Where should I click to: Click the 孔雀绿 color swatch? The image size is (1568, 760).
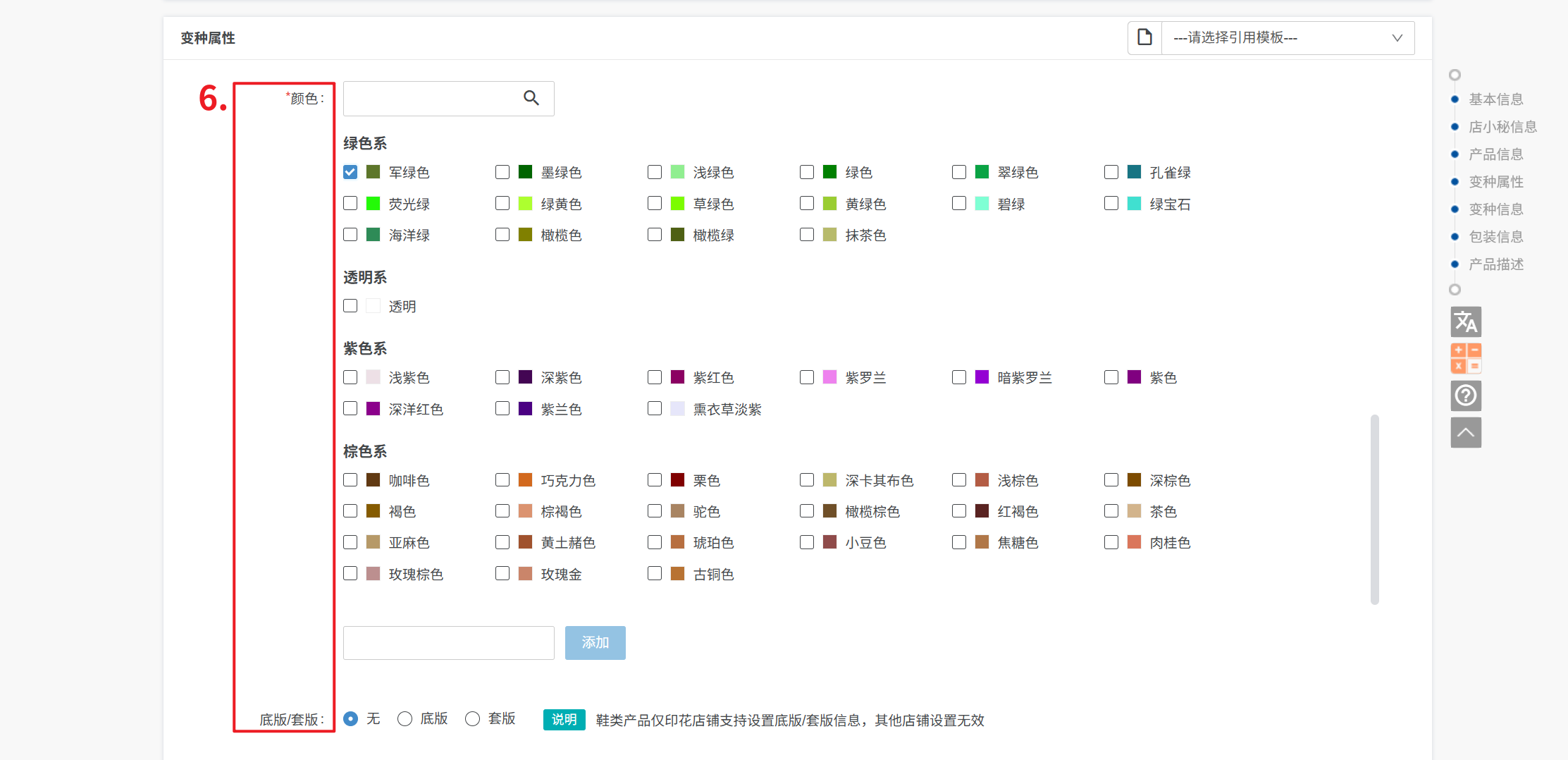1134,172
